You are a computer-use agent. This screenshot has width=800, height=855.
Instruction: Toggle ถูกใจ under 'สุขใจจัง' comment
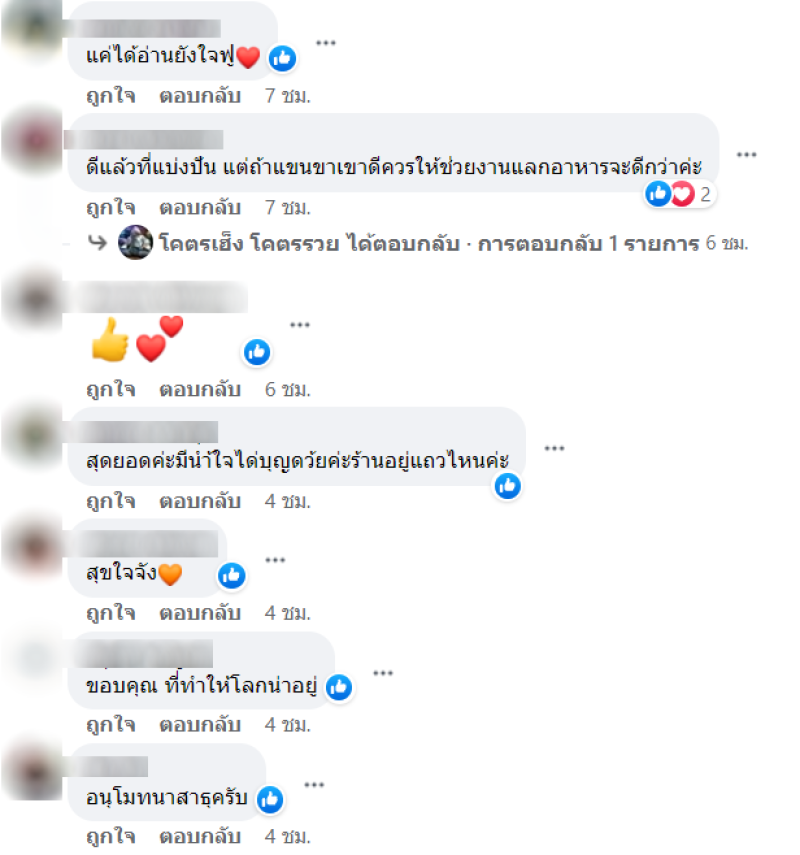tap(111, 613)
